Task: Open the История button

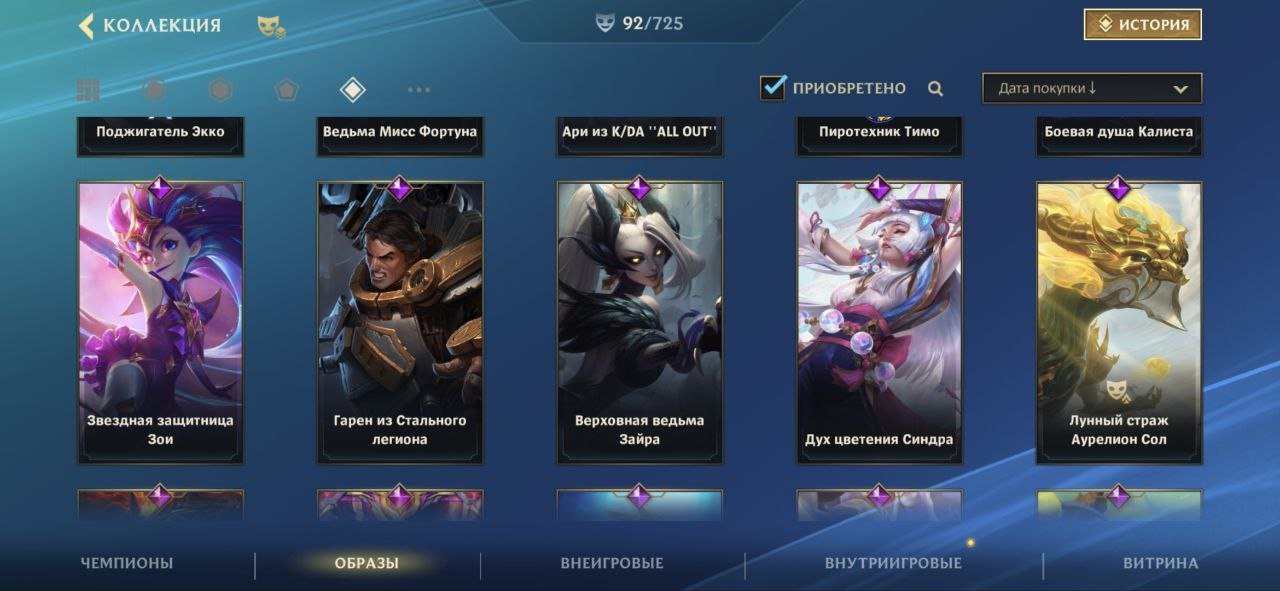Action: pos(1143,25)
